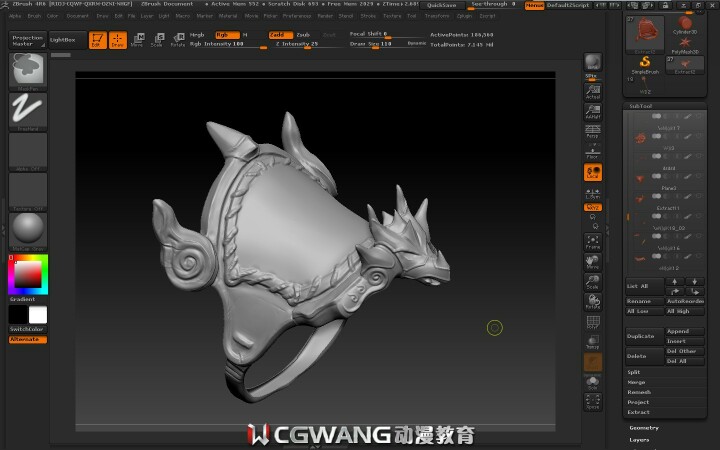This screenshot has width=720, height=450.
Task: Select the Move transform icon in top toolbar
Action: (x=137, y=40)
